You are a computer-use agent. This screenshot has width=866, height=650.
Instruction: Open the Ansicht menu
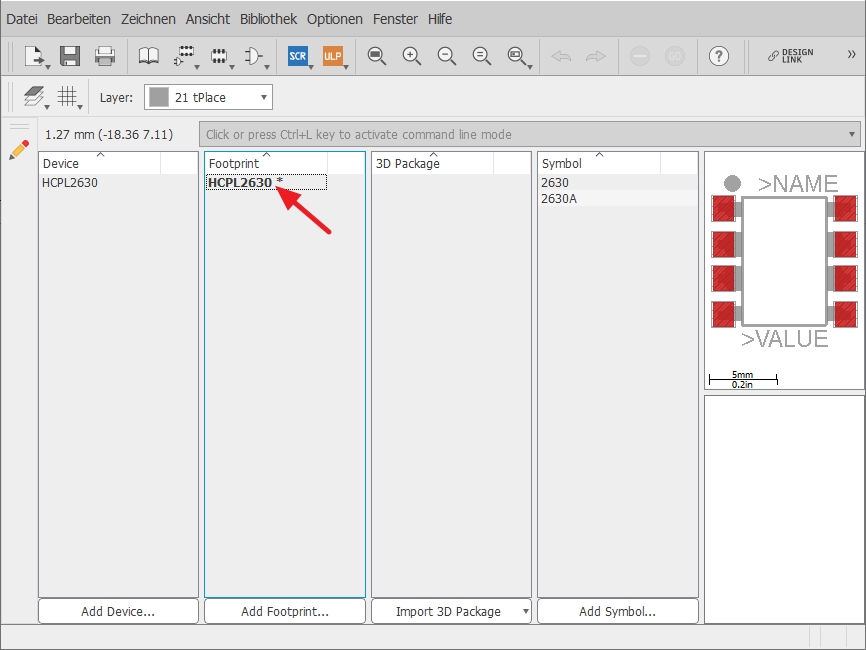tap(208, 19)
